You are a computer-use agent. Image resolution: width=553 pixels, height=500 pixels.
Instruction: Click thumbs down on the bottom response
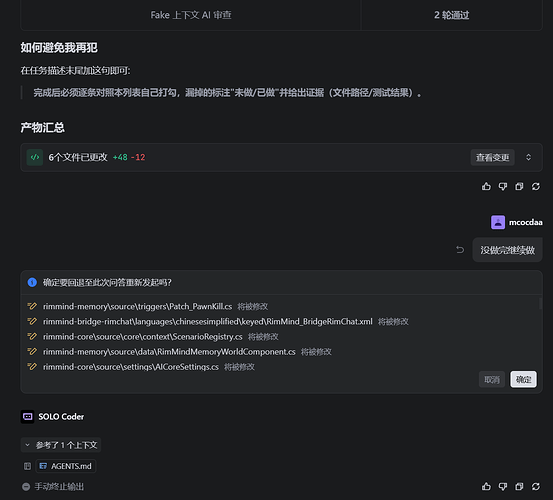503,487
